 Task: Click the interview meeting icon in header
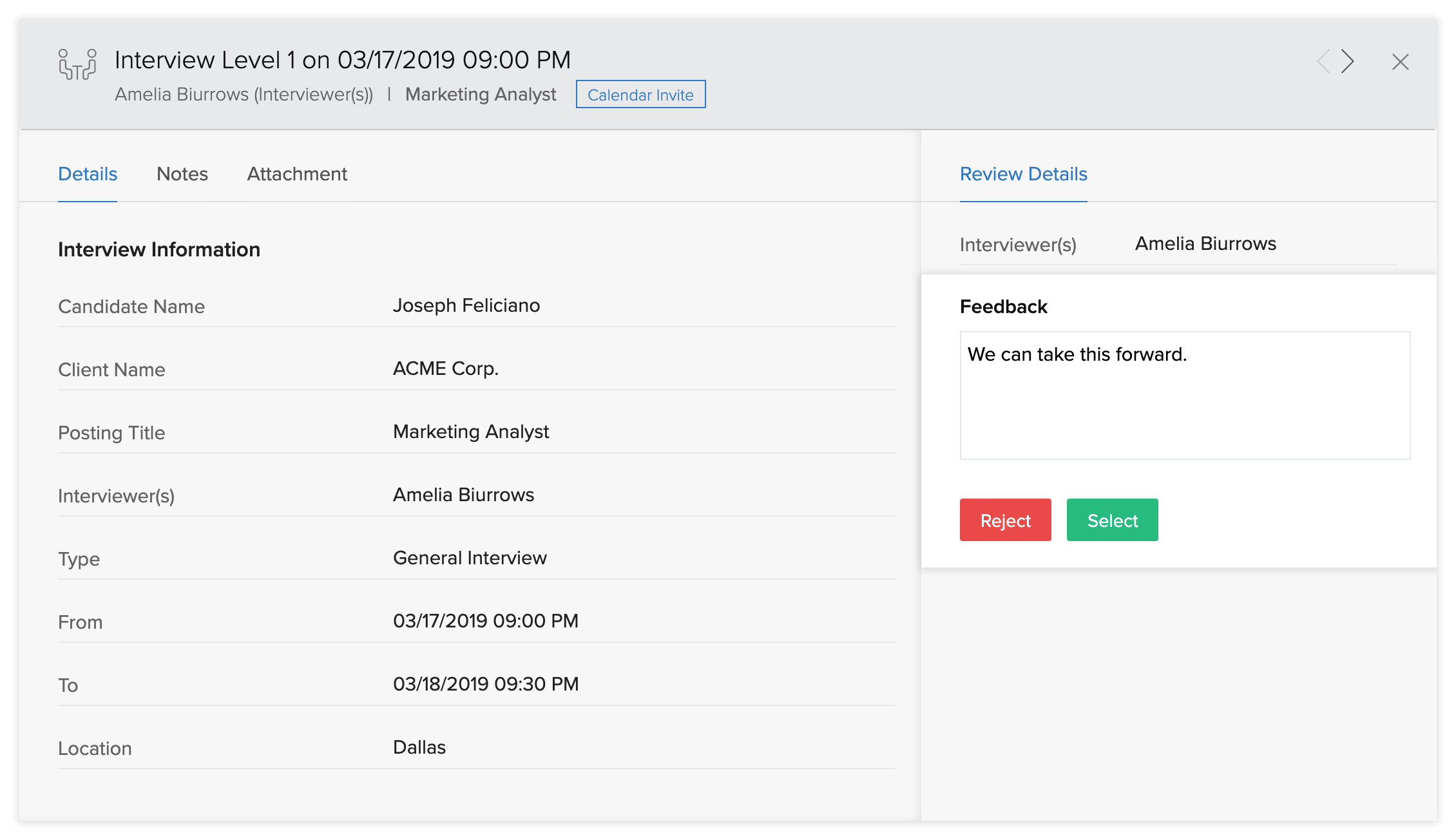pos(77,64)
